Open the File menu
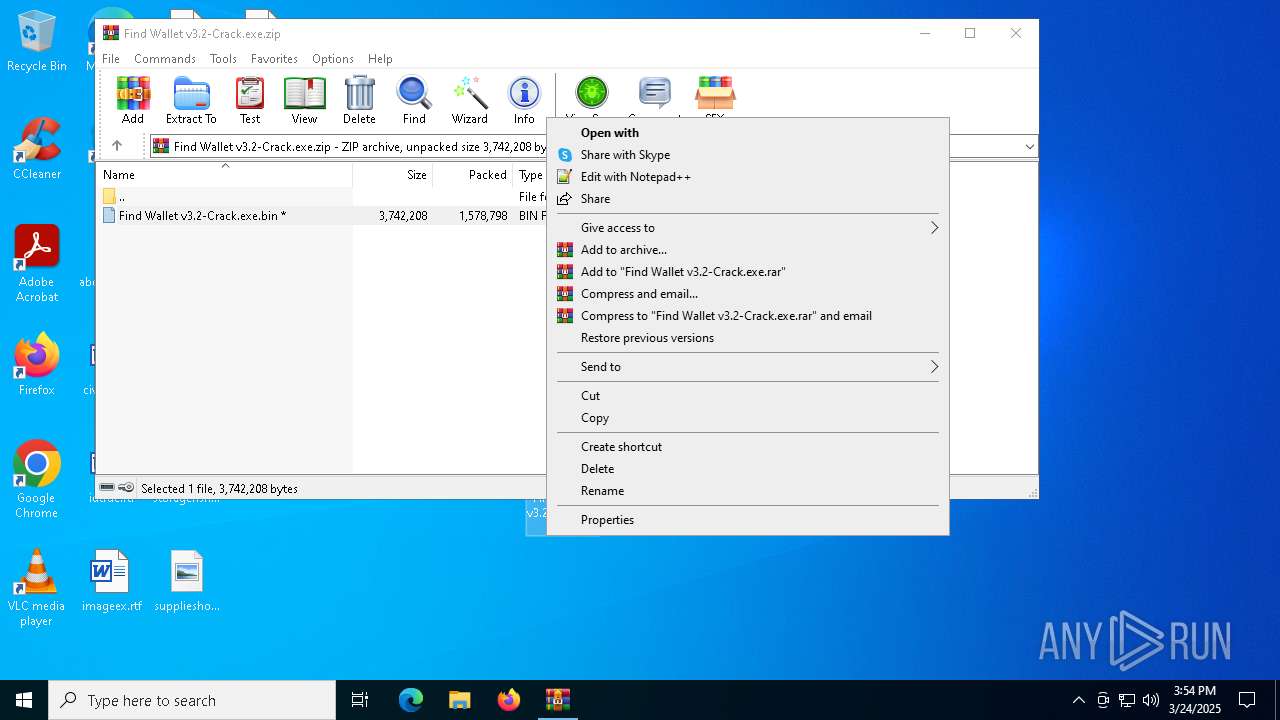The height and width of the screenshot is (720, 1280). coord(111,59)
